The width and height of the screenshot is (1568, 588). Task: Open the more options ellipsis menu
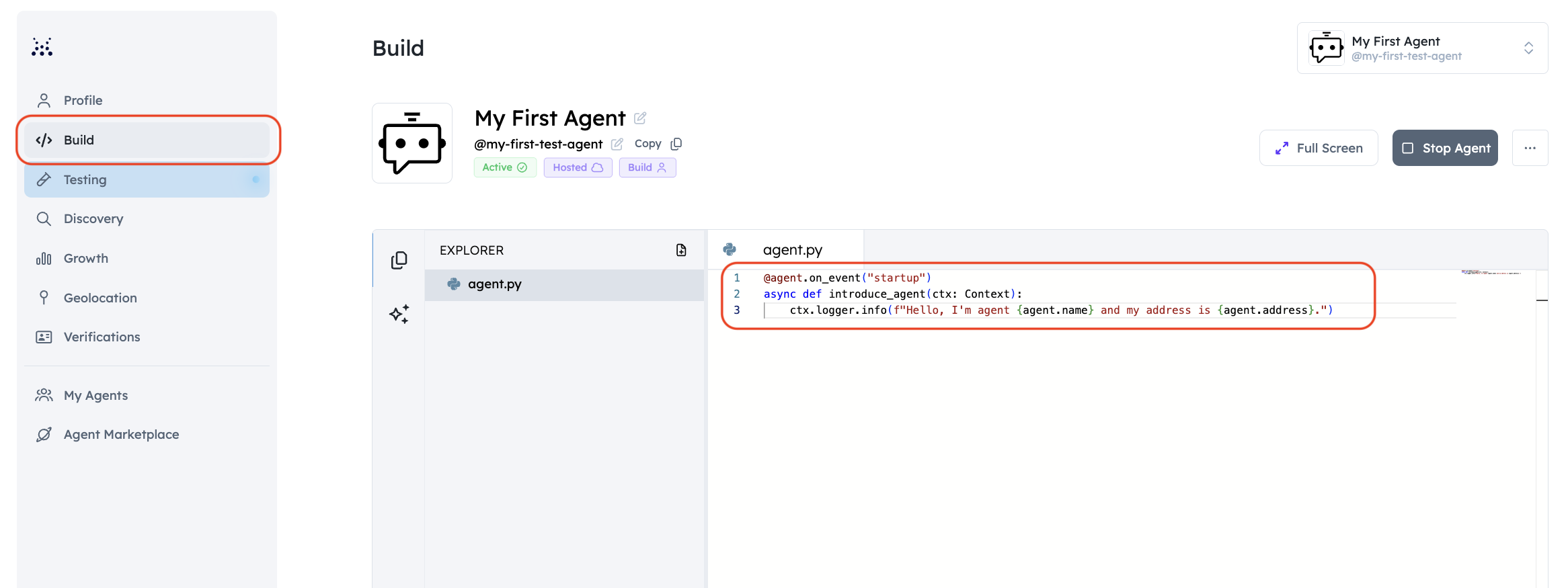[1530, 148]
